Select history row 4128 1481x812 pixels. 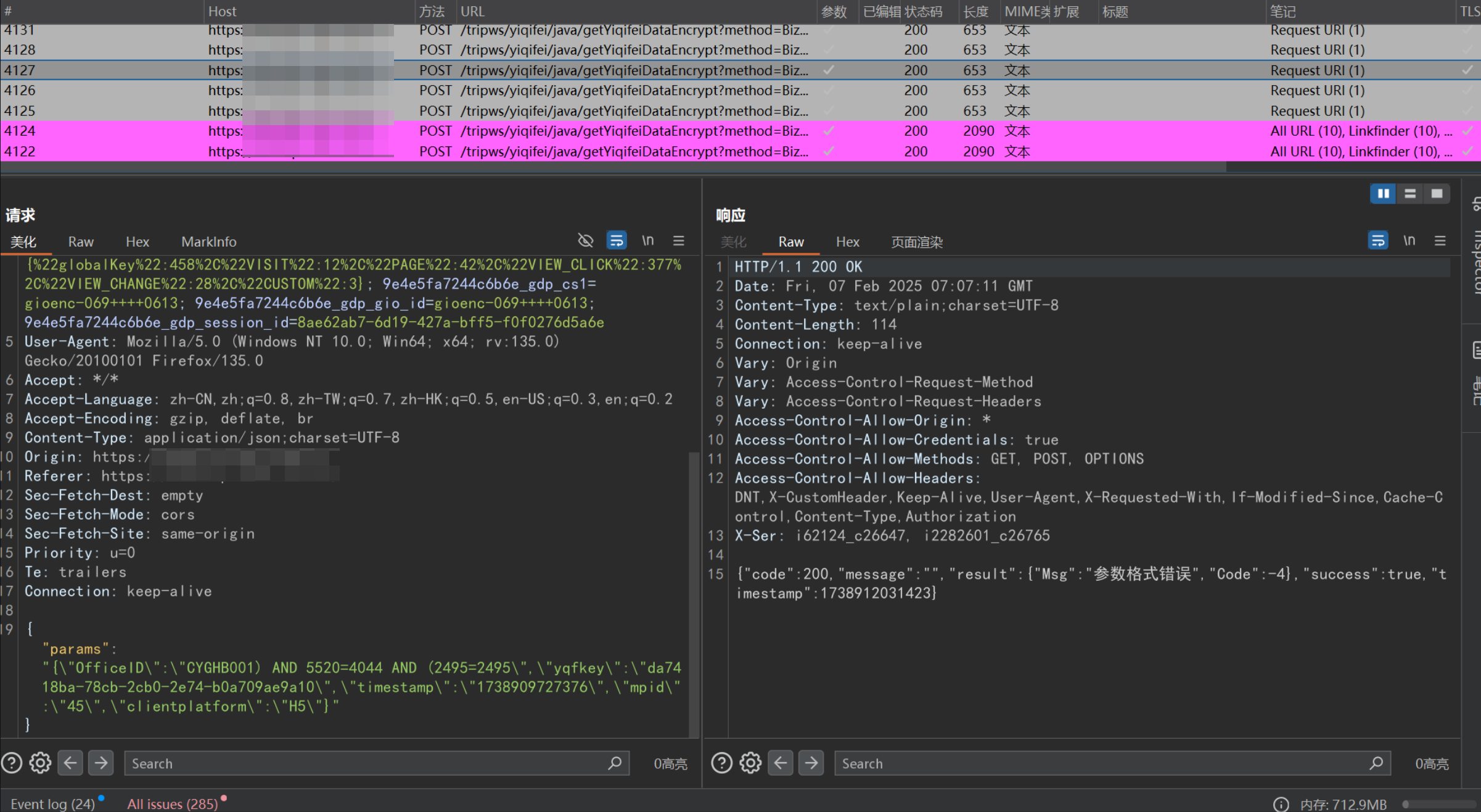tap(740, 50)
